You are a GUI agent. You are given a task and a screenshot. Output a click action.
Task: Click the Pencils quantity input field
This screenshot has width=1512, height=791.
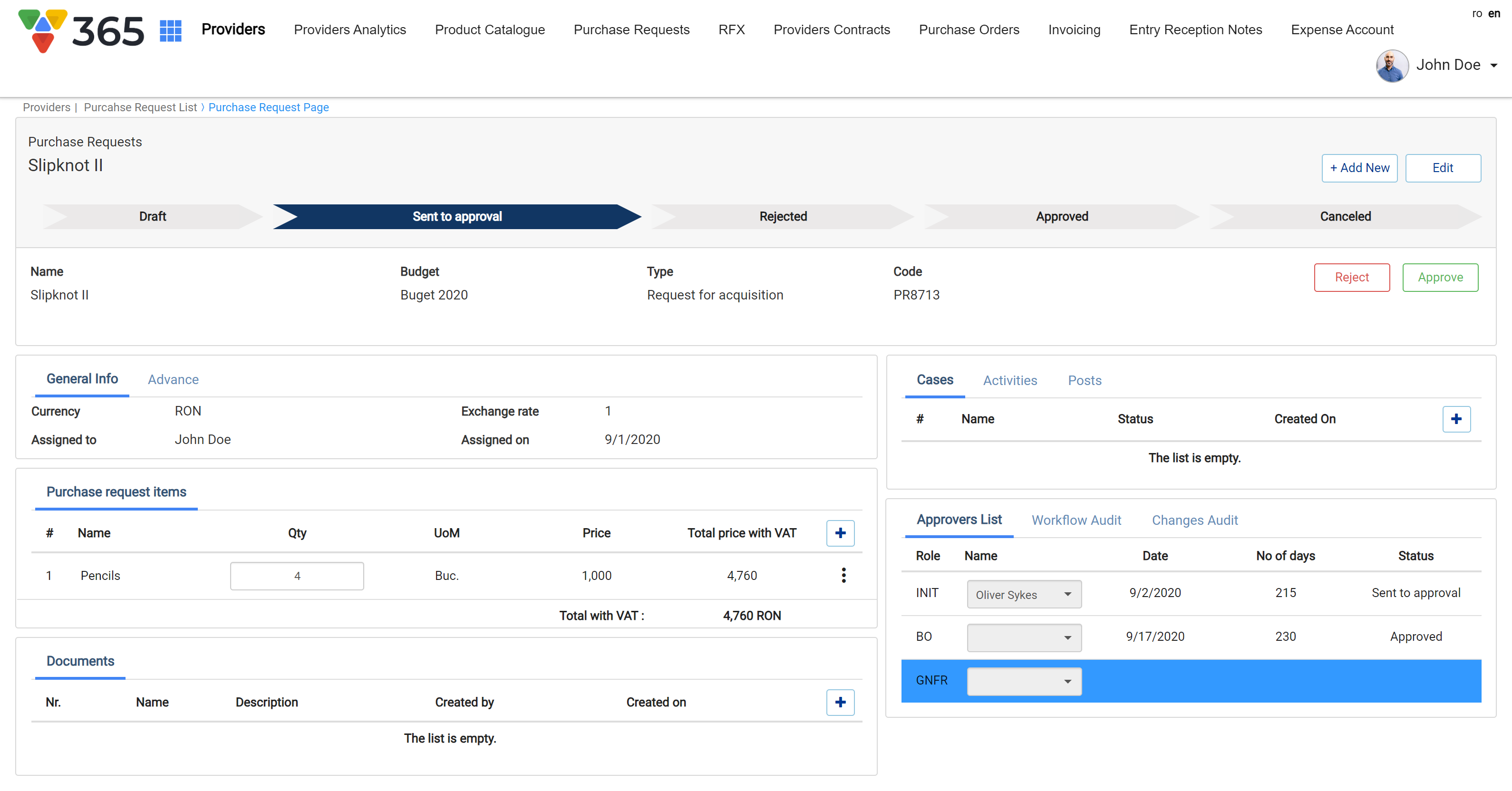pyautogui.click(x=297, y=576)
